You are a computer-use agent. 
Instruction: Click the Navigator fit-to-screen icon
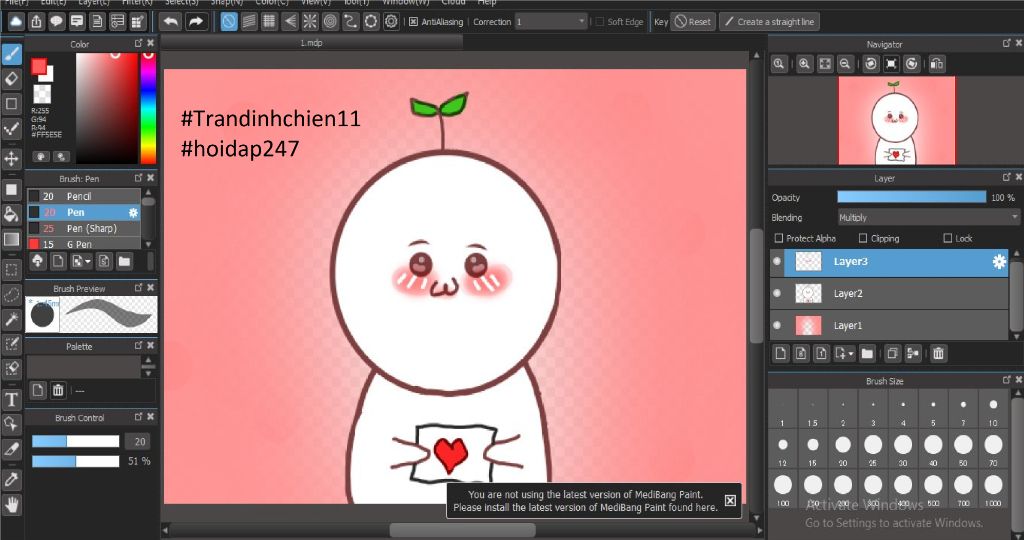click(825, 64)
